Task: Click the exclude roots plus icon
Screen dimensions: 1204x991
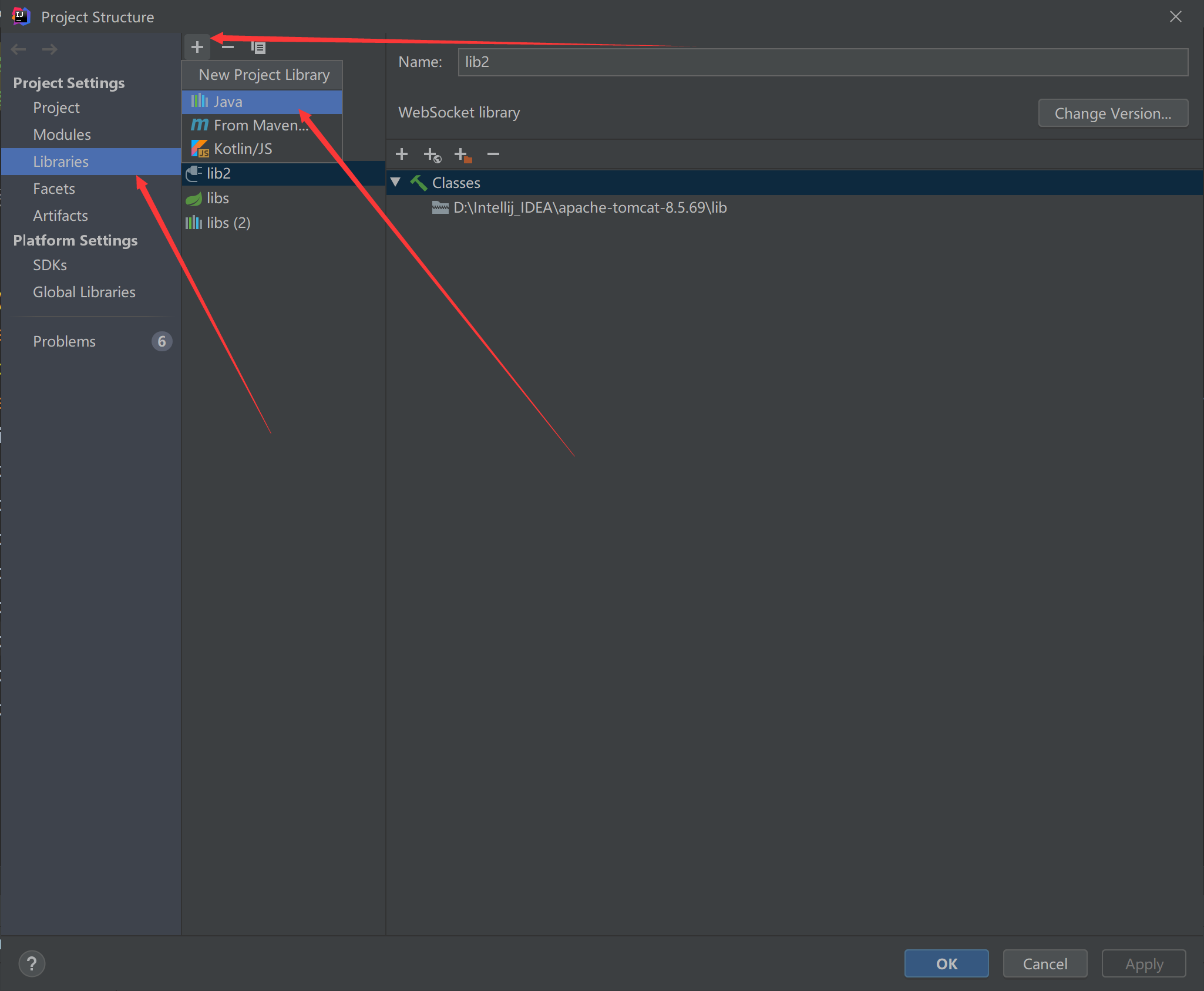Action: pos(463,155)
